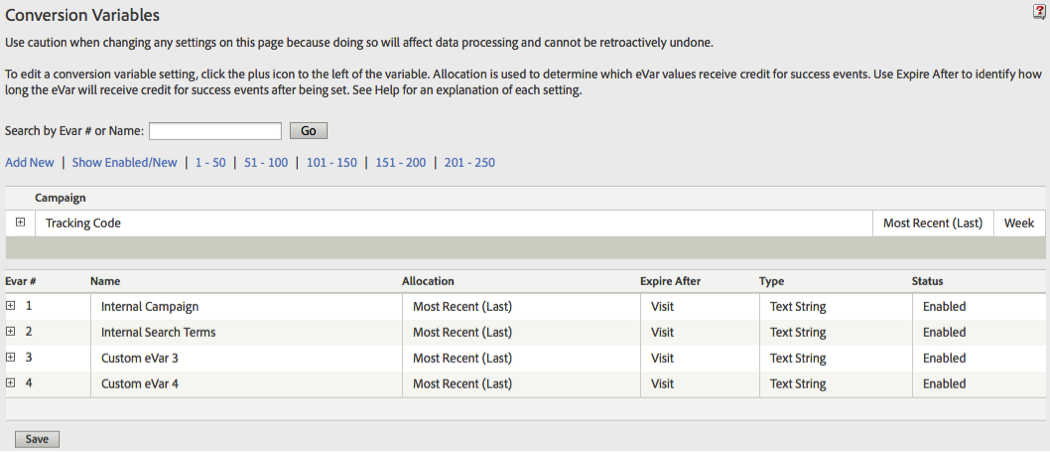The width and height of the screenshot is (1050, 452).
Task: Select the Show Enabled/New link
Action: [125, 163]
